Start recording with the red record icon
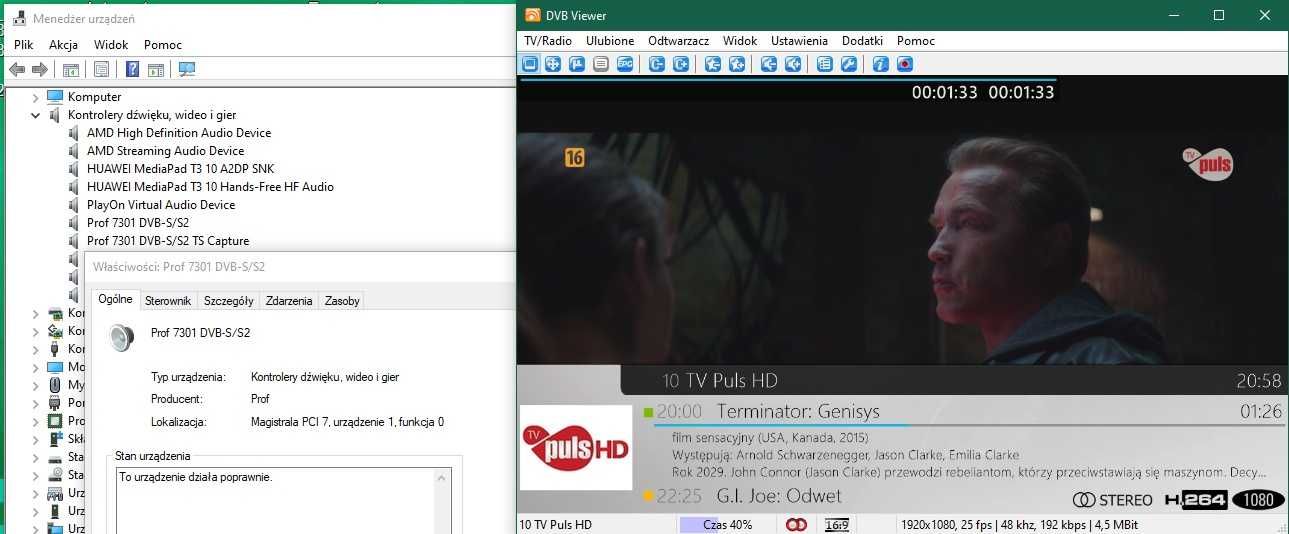Screen dimensions: 1289x534 905,64
